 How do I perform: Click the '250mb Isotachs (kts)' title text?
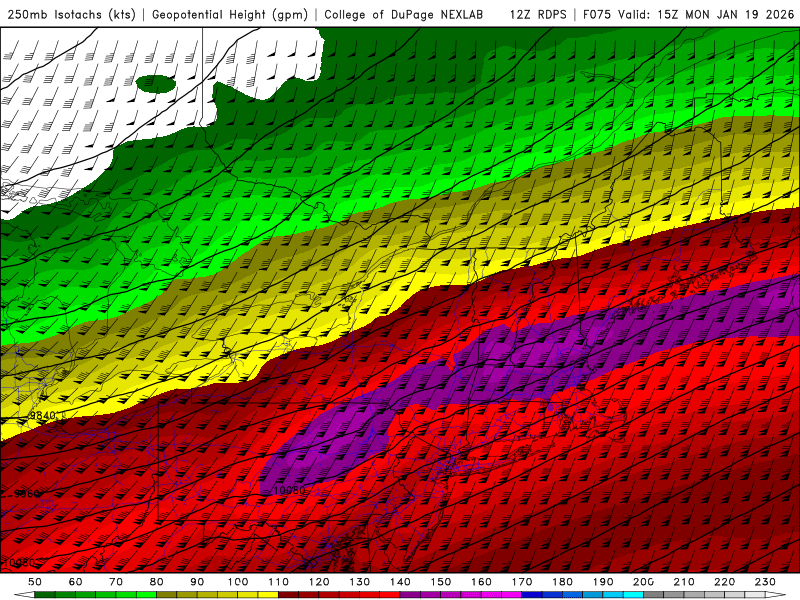click(x=71, y=15)
